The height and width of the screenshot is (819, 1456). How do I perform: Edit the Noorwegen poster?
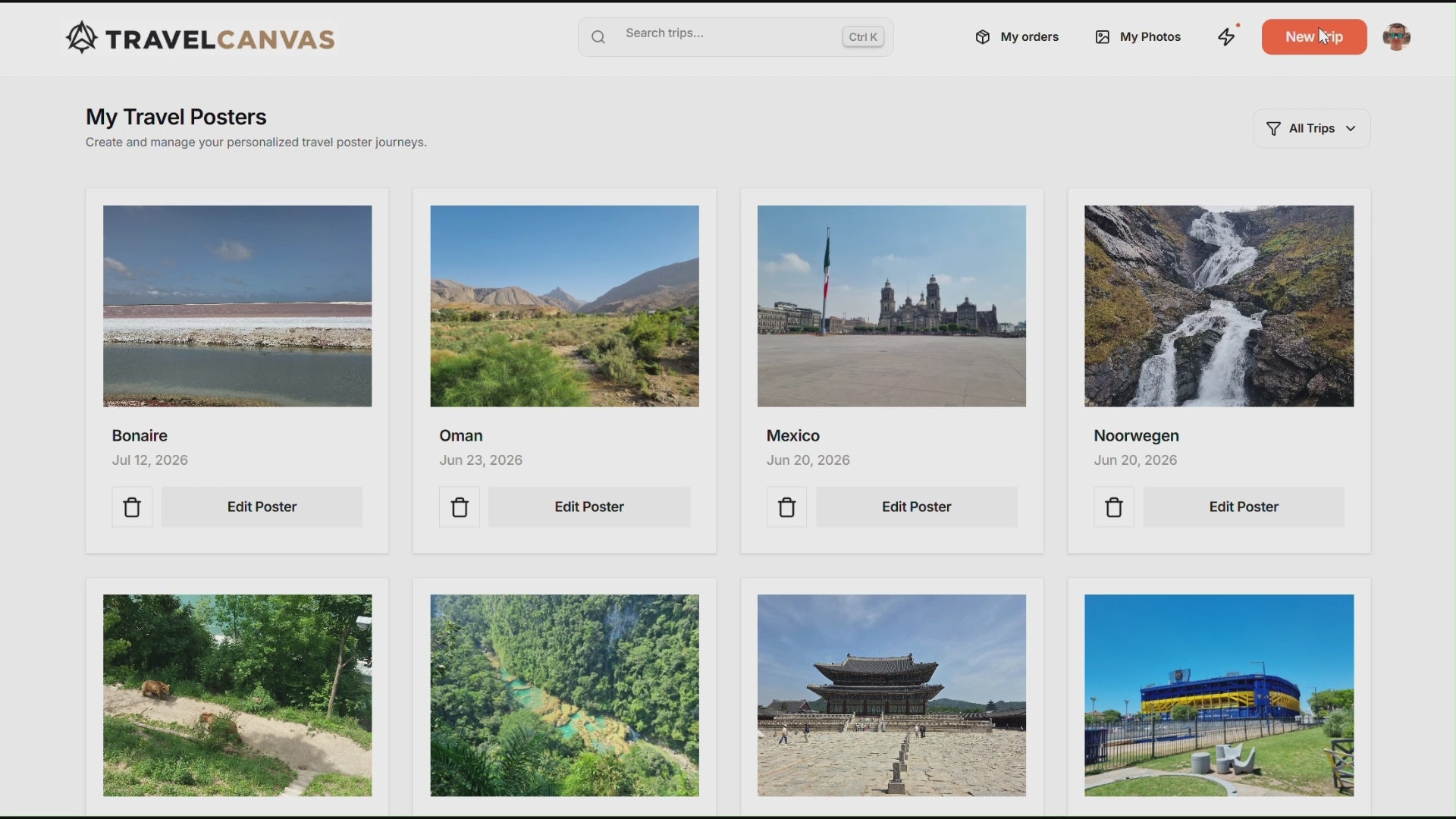tap(1244, 507)
